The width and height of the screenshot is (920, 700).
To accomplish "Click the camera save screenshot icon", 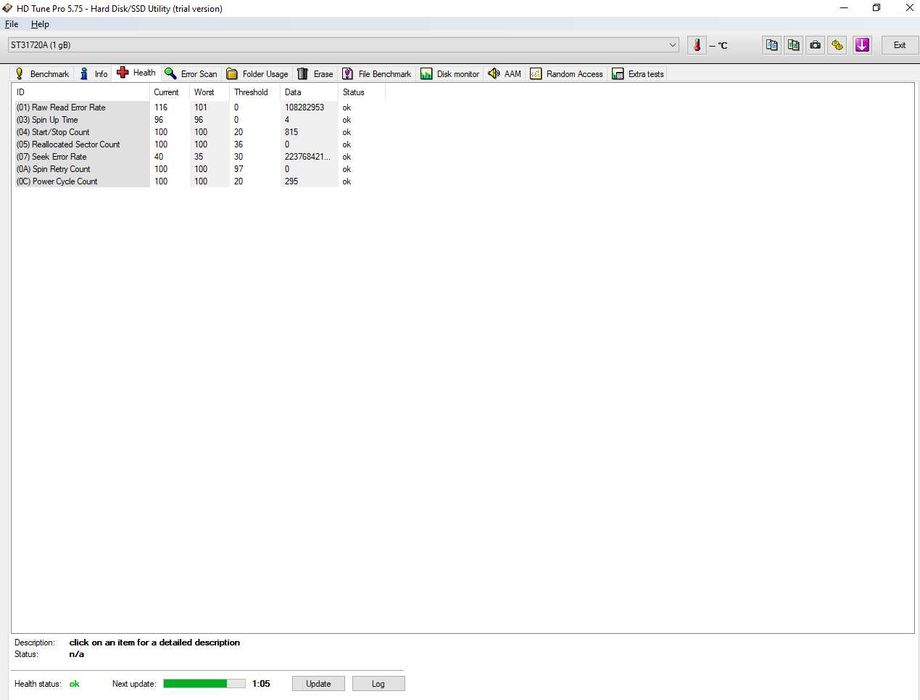I will tap(815, 45).
